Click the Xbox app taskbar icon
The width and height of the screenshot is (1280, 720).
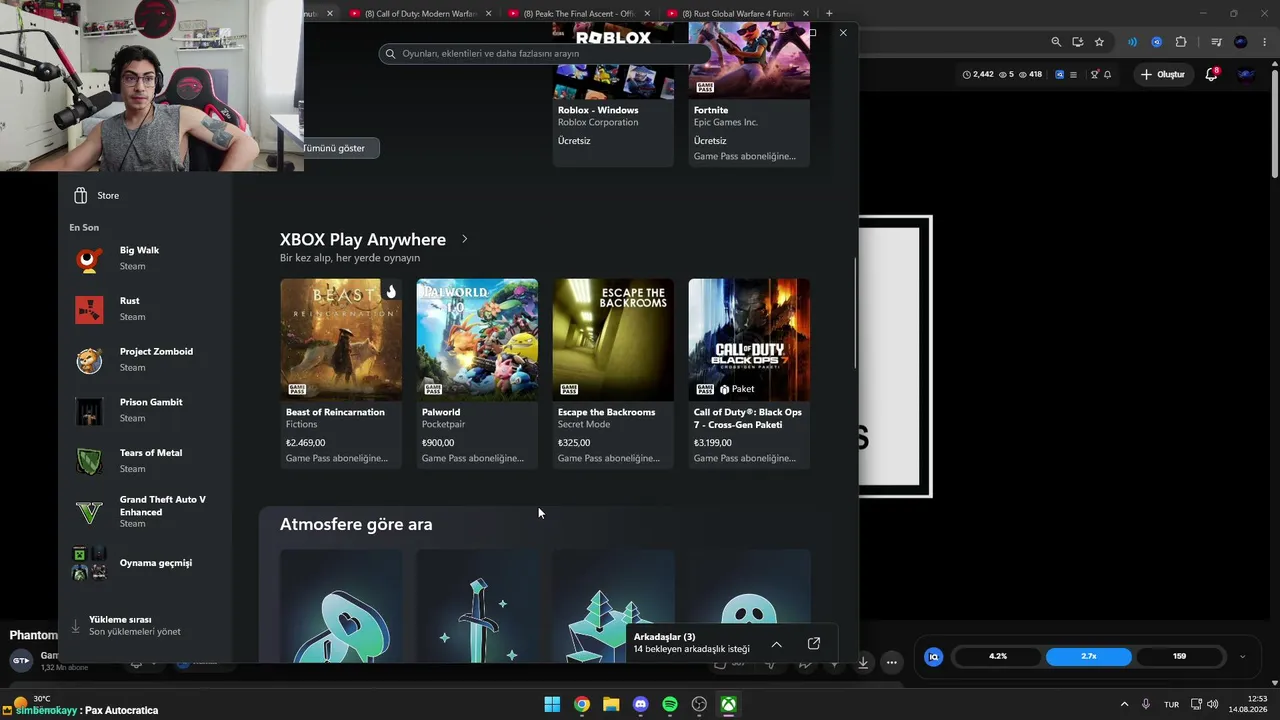click(730, 704)
